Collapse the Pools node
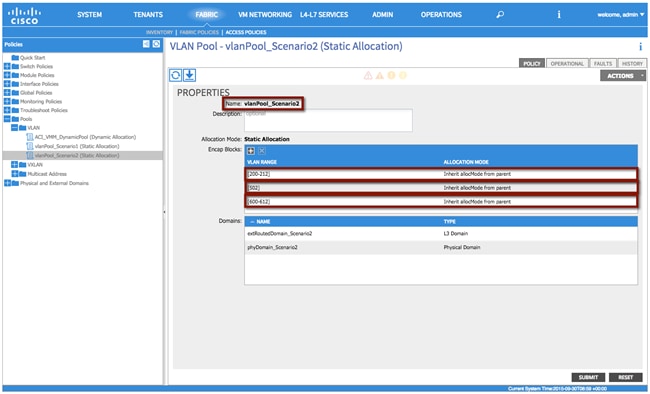 tap(7, 119)
